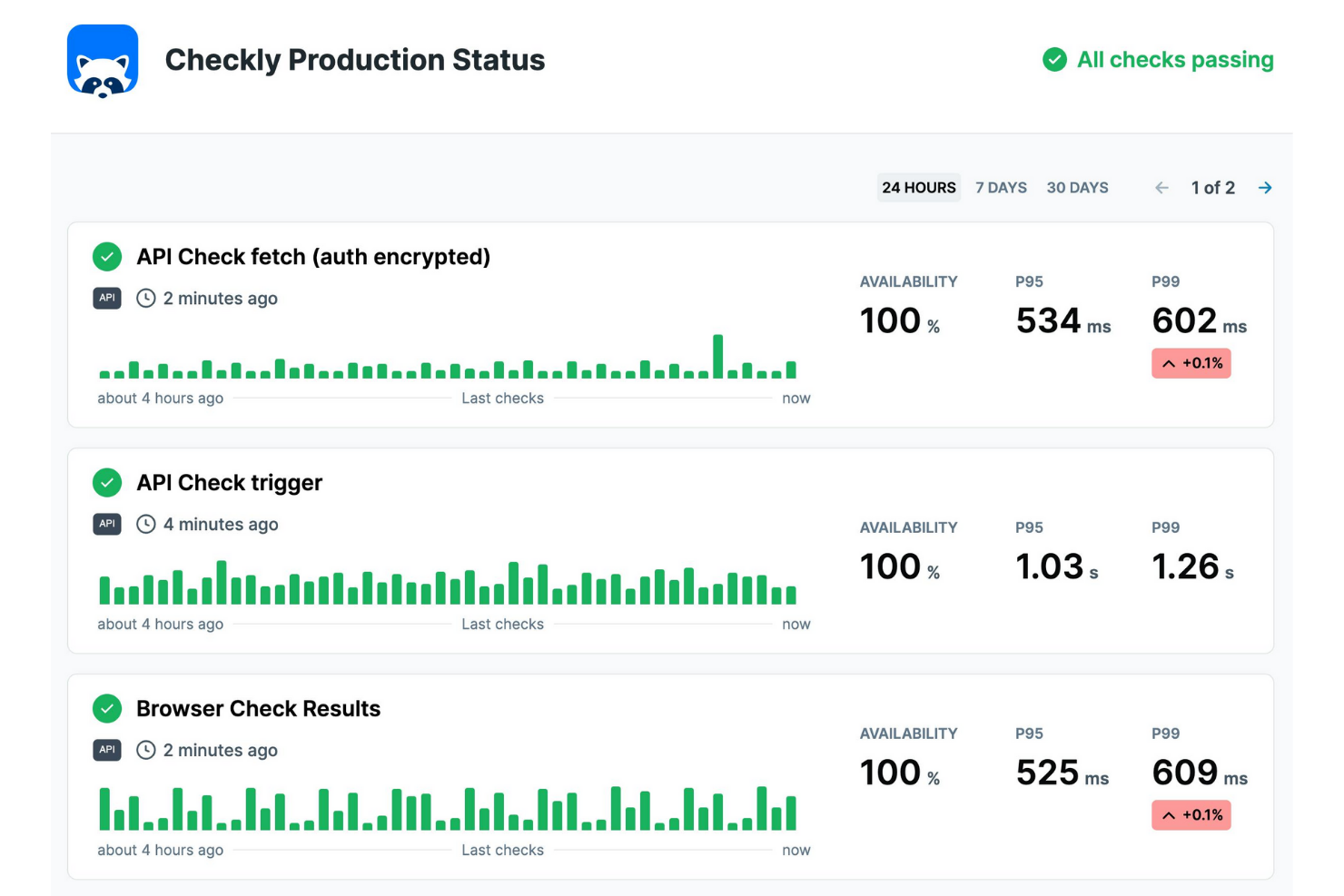The image size is (1344, 896).
Task: Switch to the 30 DAYS view
Action: pos(1078,187)
